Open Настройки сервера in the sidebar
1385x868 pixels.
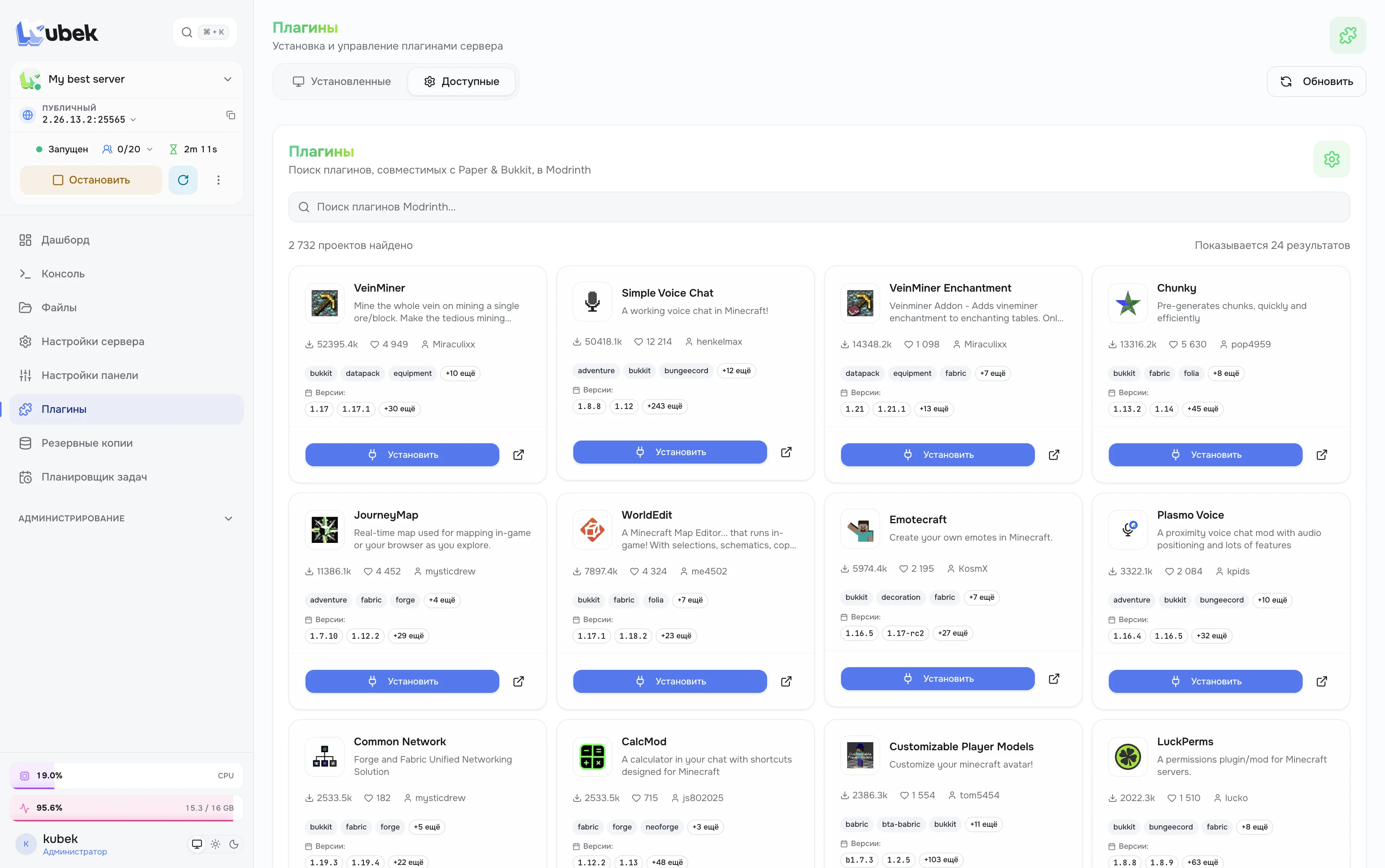tap(126, 342)
